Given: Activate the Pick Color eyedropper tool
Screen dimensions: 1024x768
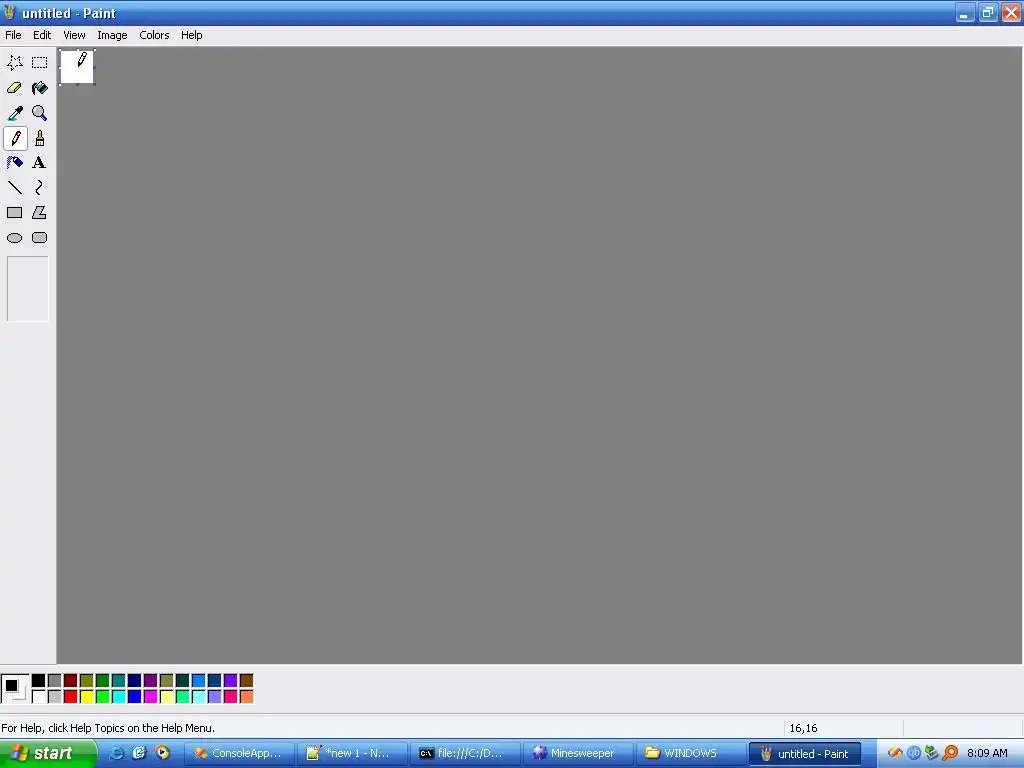Looking at the screenshot, I should [x=14, y=113].
